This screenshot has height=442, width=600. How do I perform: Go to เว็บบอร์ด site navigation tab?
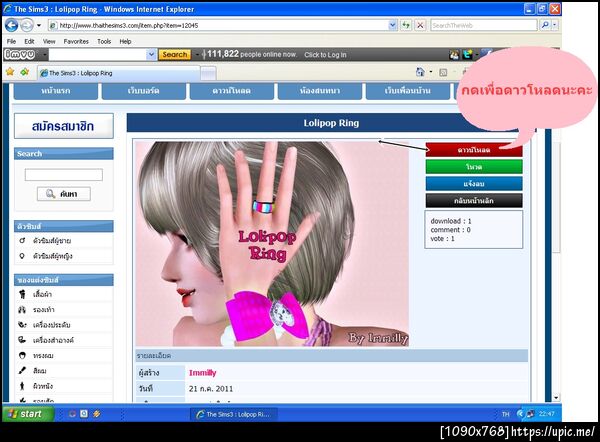coord(143,91)
